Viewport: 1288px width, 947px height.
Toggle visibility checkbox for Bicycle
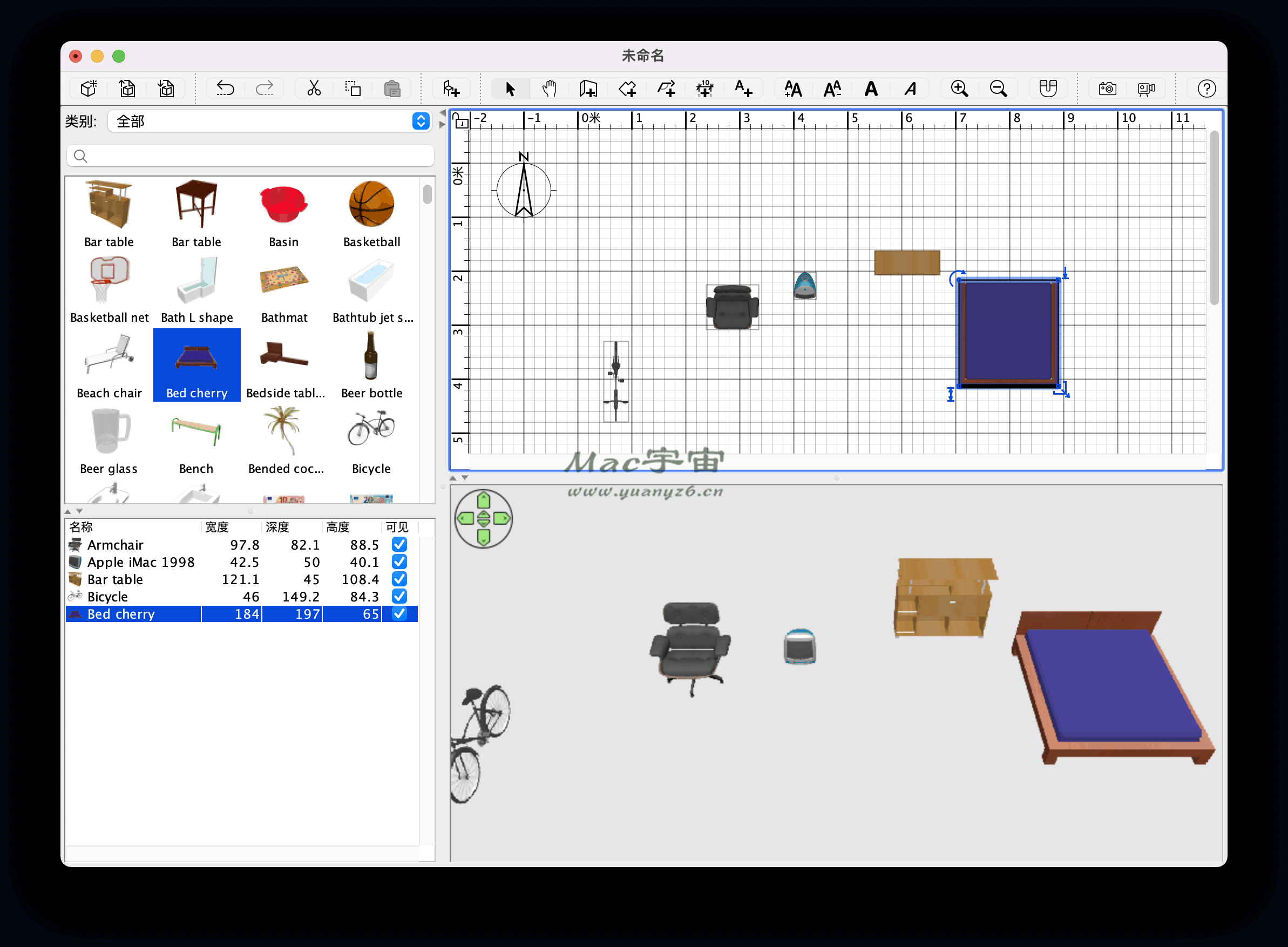click(x=399, y=596)
